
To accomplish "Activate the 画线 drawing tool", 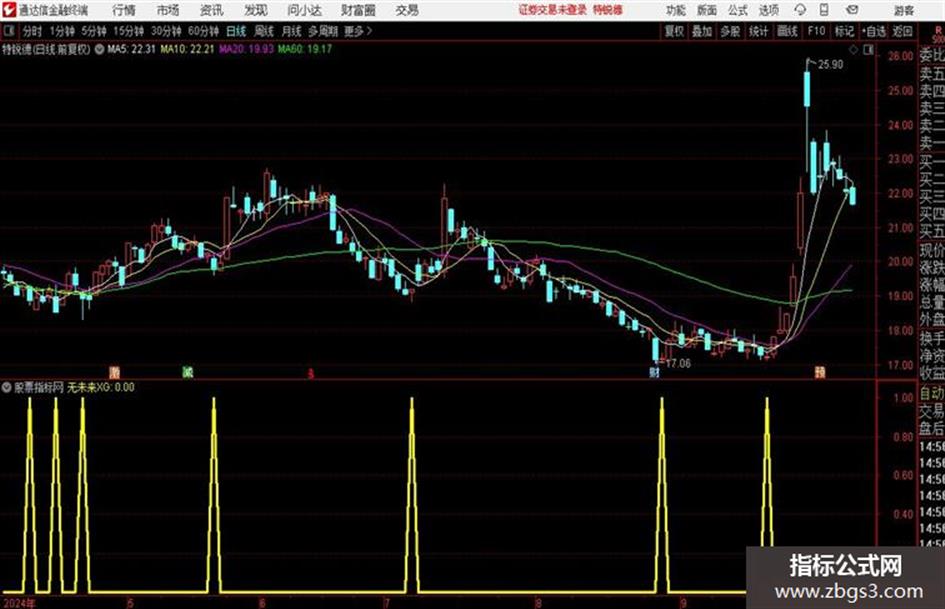I will coord(787,31).
